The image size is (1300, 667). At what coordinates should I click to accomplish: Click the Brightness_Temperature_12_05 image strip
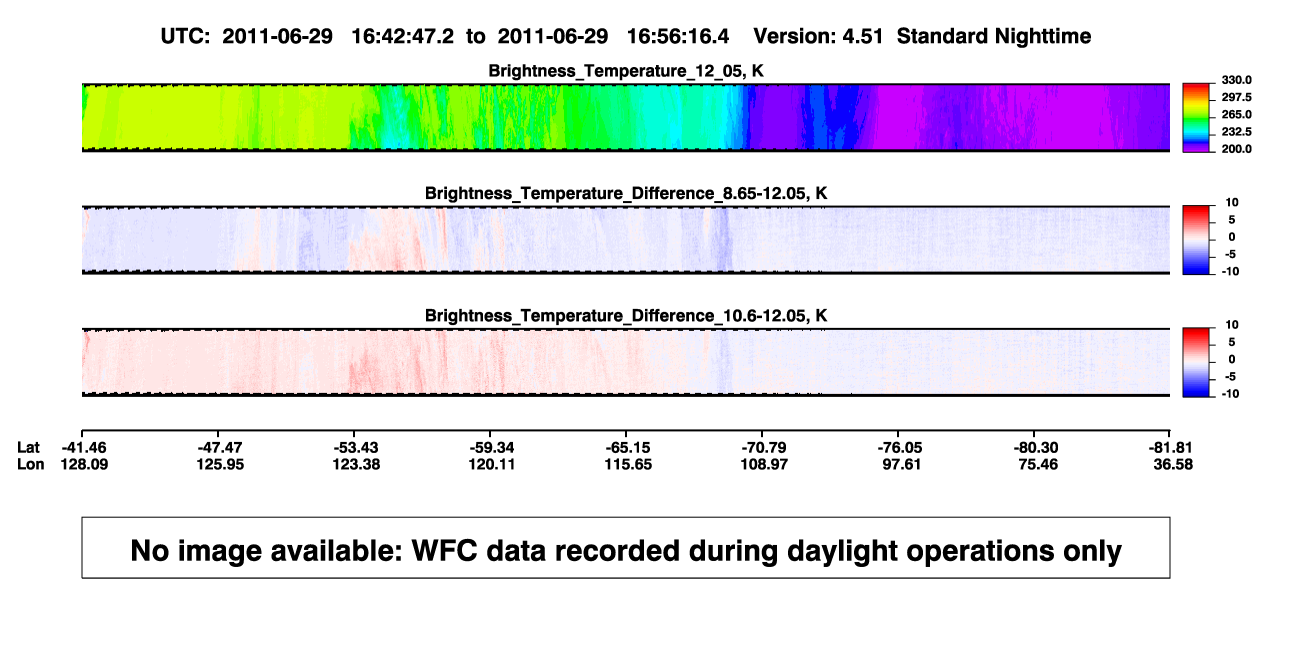coord(625,118)
